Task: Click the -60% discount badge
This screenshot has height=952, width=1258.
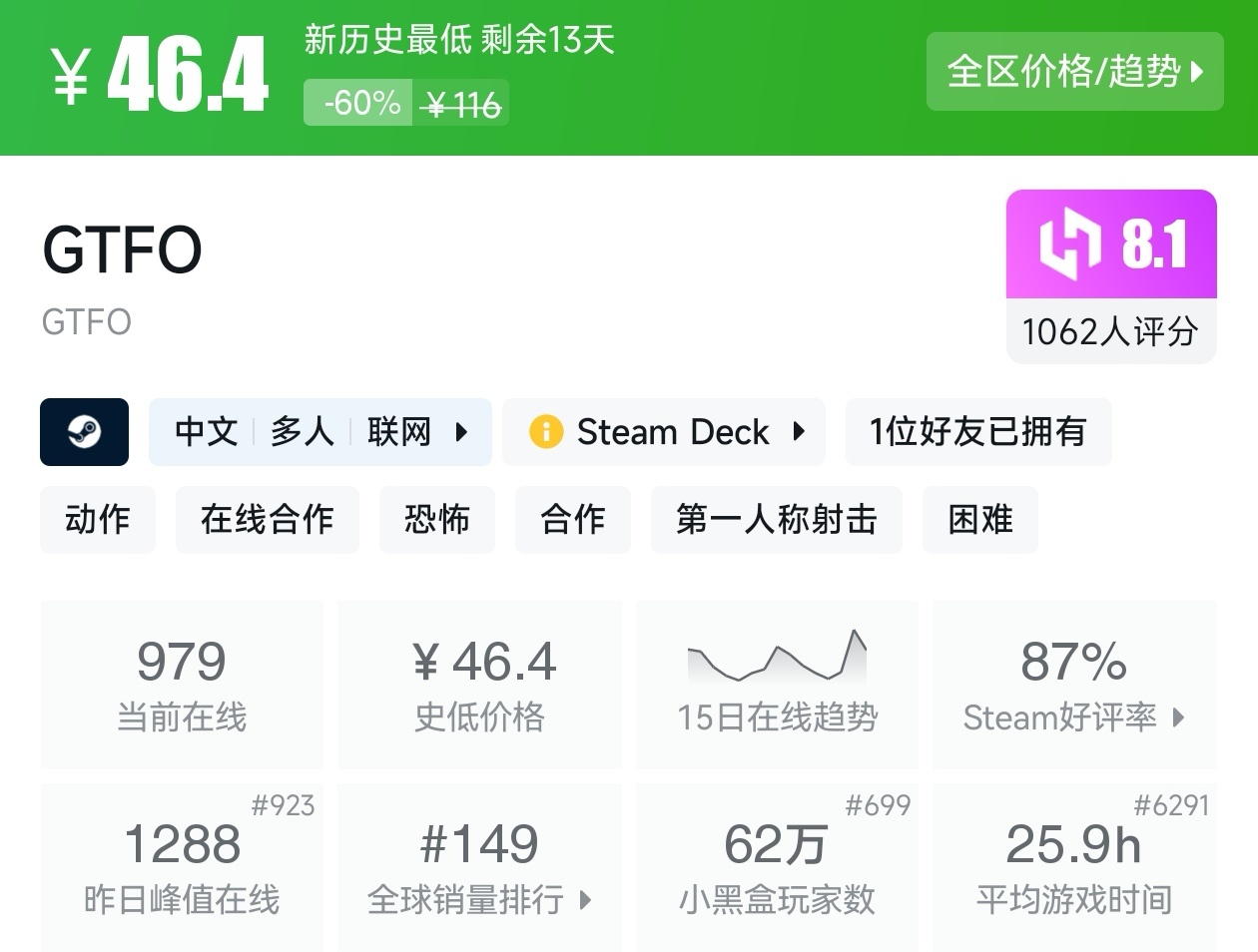Action: [357, 102]
